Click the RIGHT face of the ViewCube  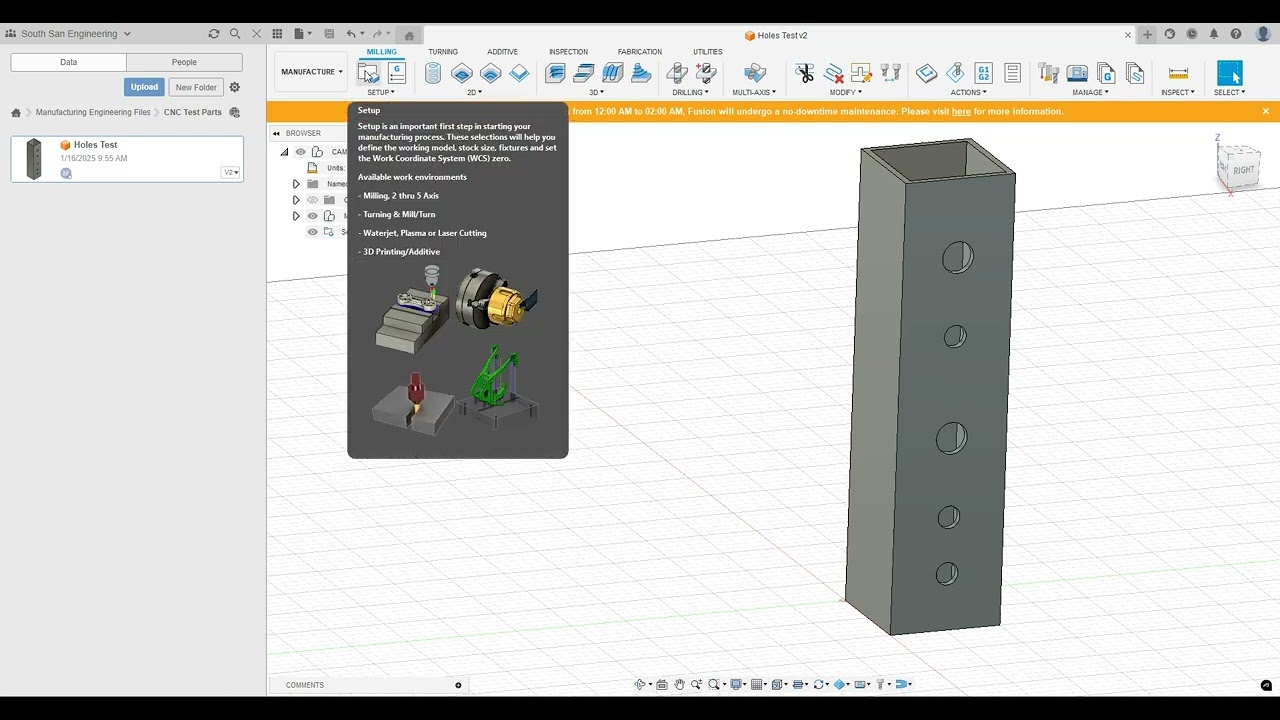point(1242,170)
